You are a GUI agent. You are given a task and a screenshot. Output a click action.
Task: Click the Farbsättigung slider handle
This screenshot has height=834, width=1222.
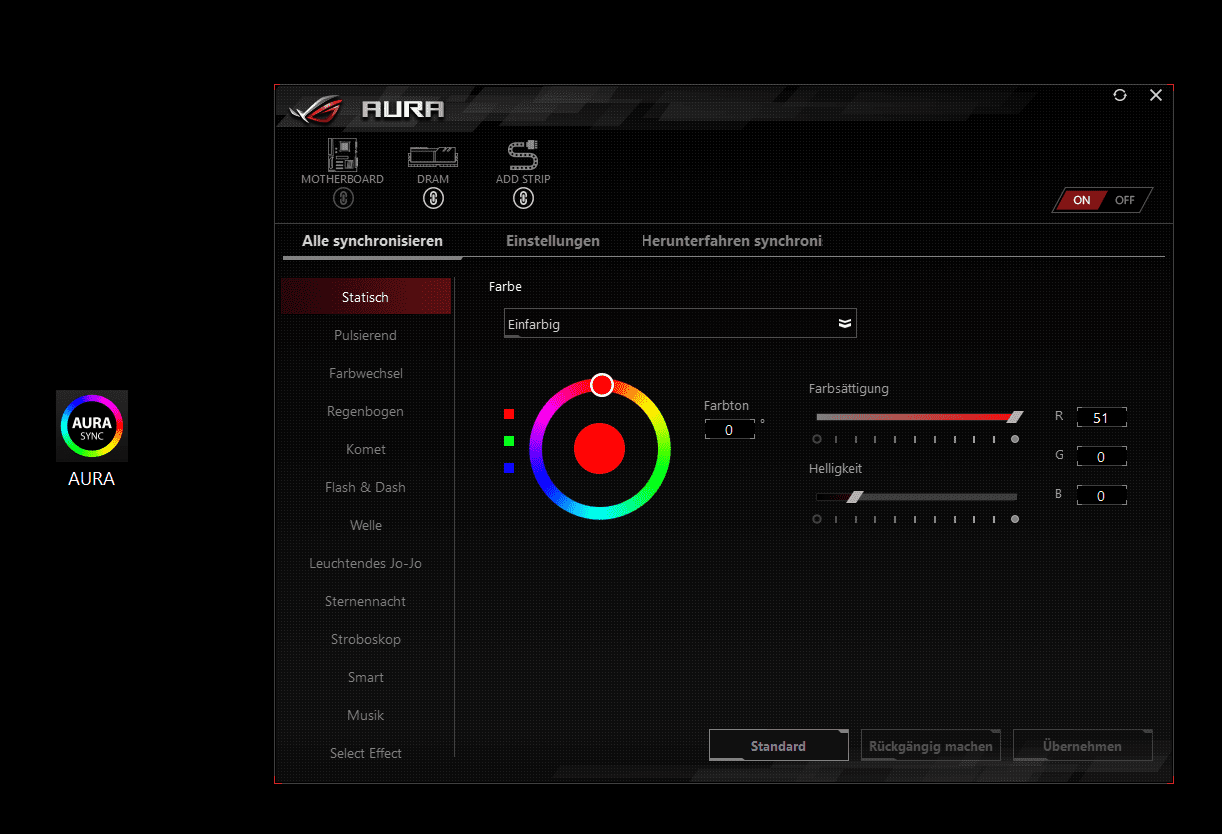coord(1015,417)
